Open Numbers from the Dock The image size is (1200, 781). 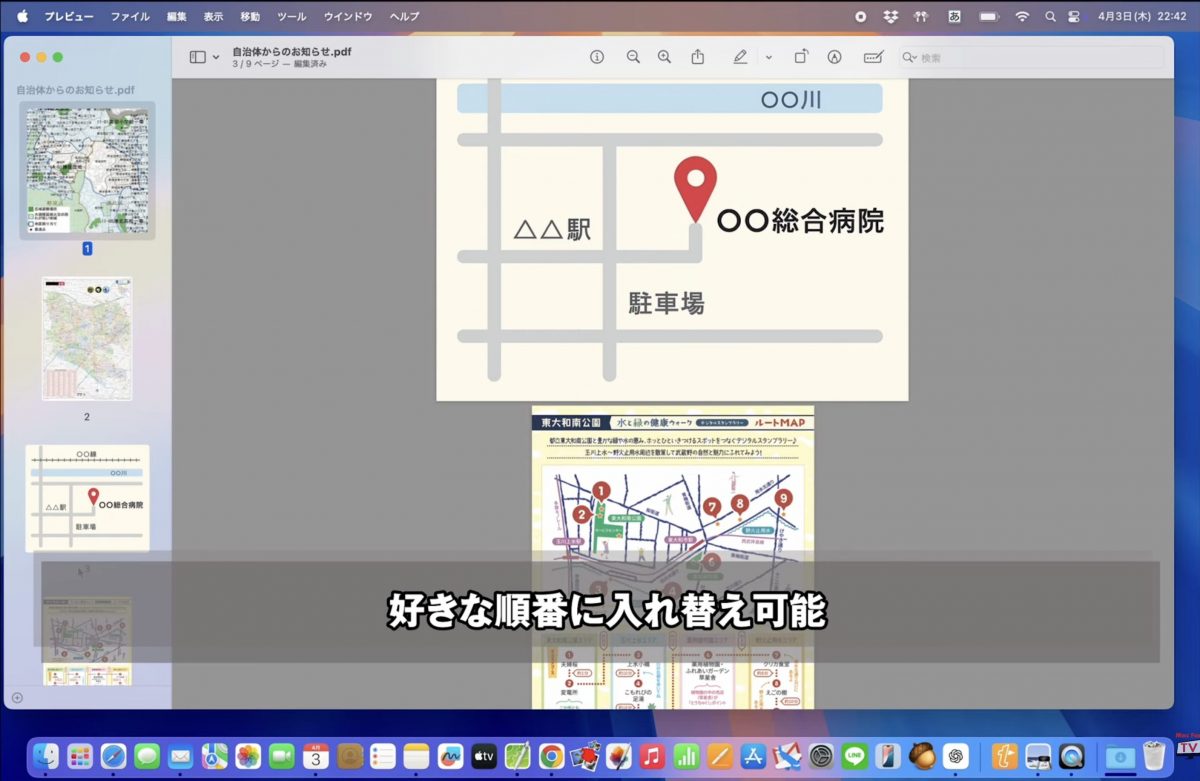pos(686,756)
